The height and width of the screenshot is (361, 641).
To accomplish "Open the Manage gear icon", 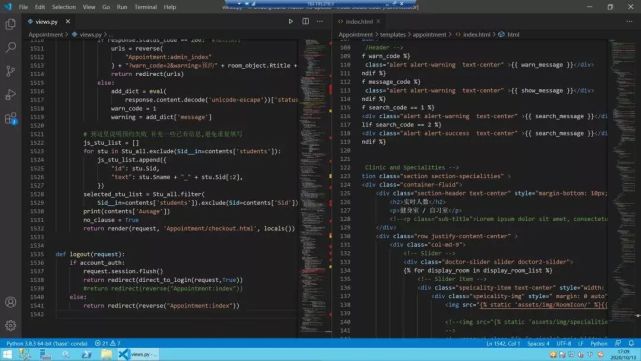I will click(x=11, y=325).
